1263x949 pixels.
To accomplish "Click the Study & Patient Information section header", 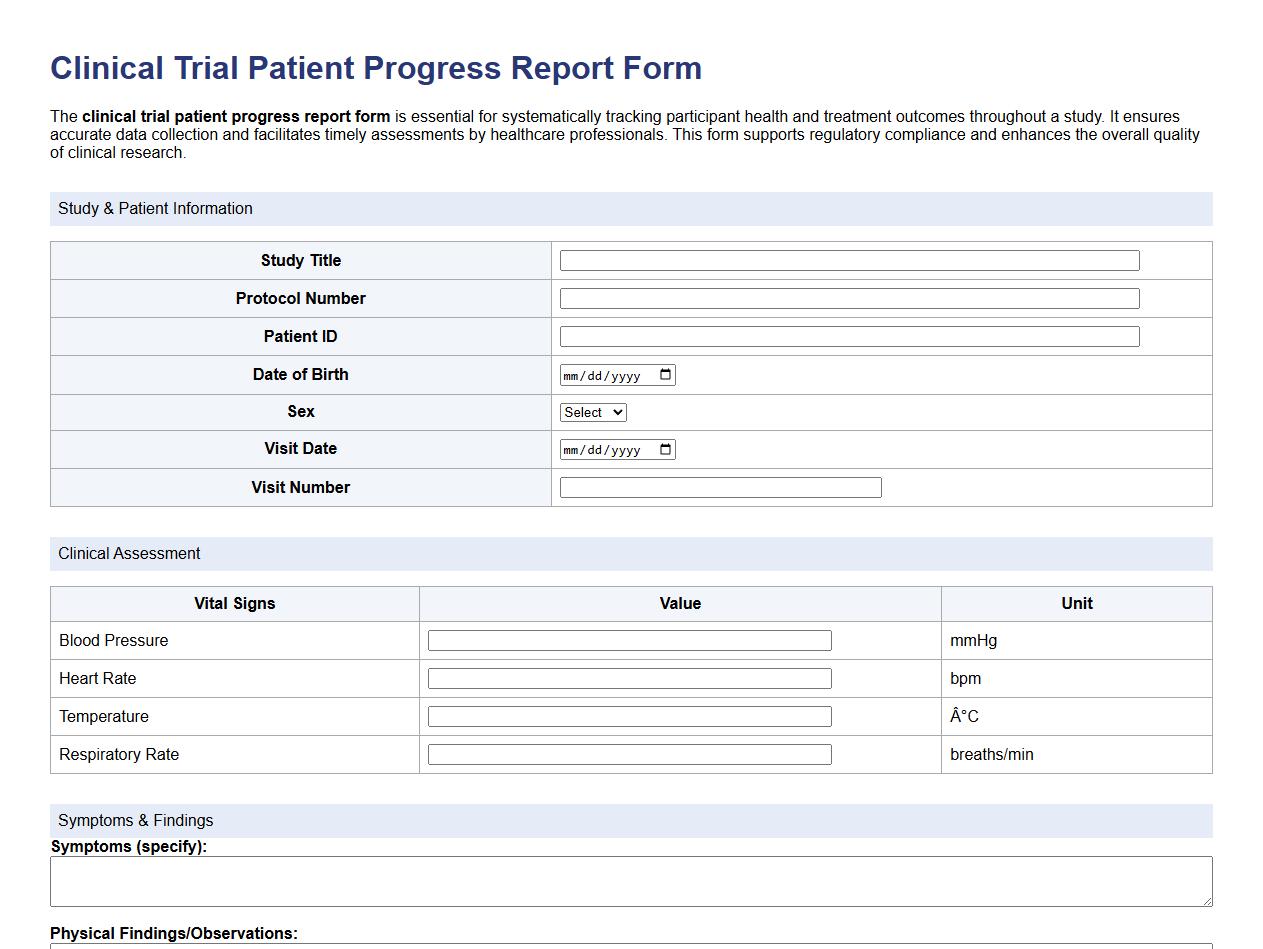I will 155,208.
